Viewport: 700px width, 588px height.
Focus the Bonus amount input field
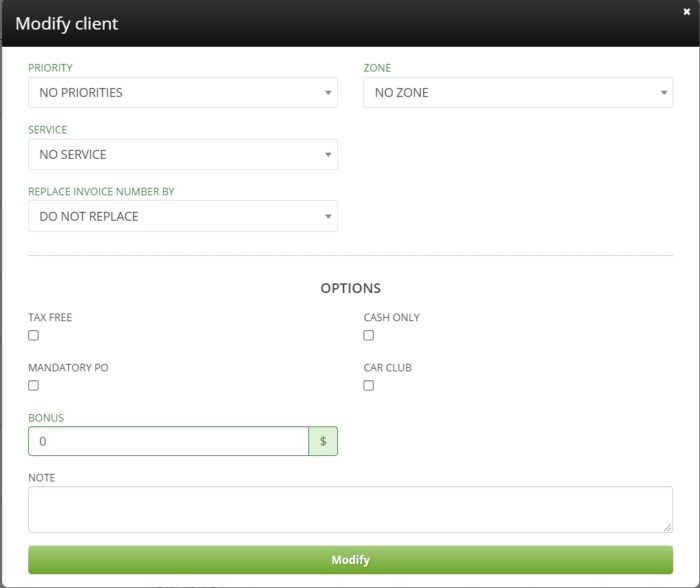(168, 441)
